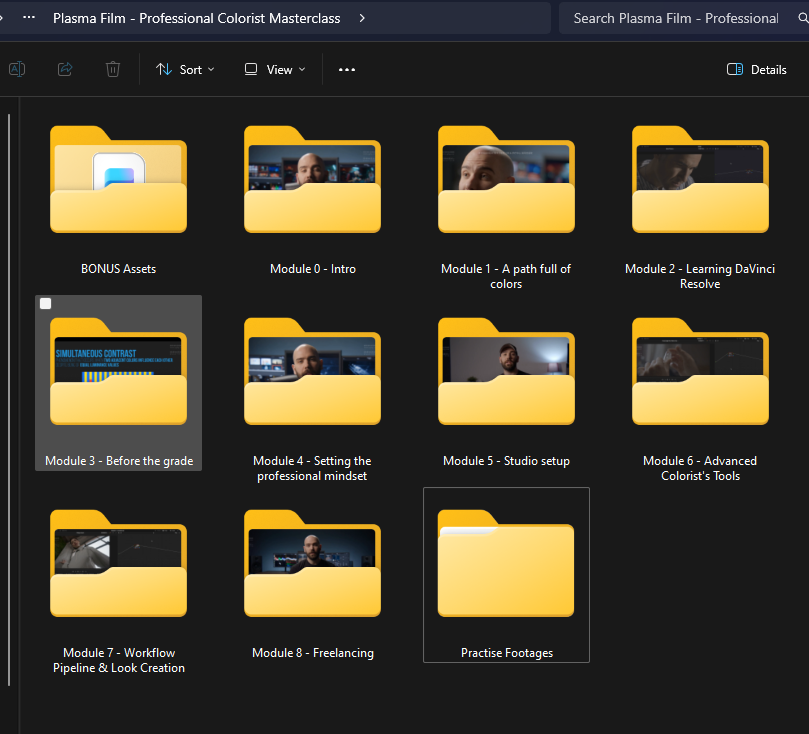
Task: Toggle the Details pane
Action: 756,70
